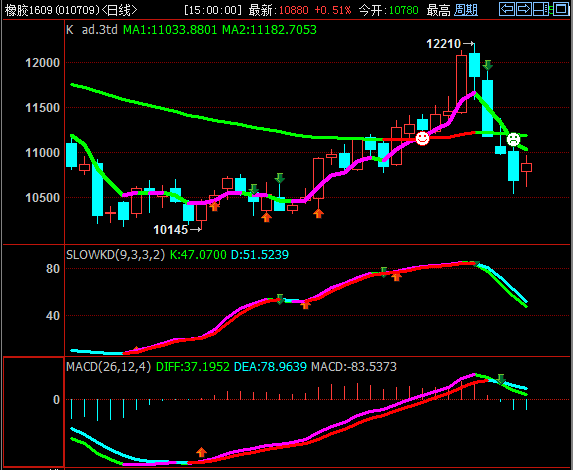Click the MA1:11033.8801 value label

tap(170, 30)
